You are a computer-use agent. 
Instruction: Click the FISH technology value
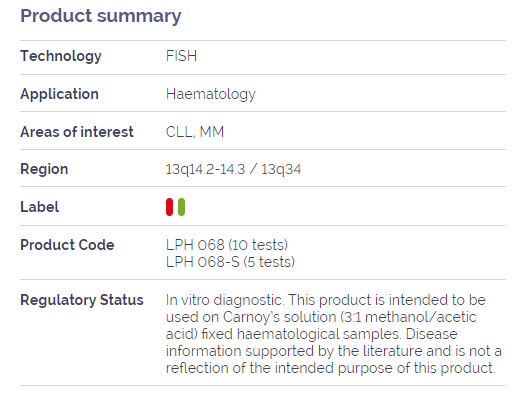pyautogui.click(x=181, y=56)
